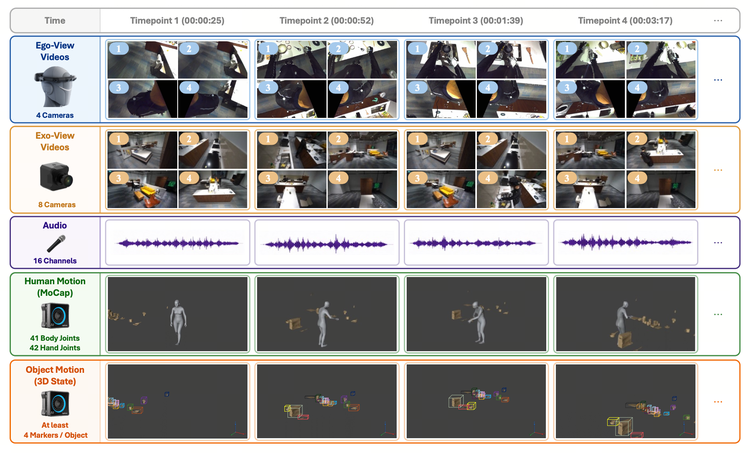Open the Timepoint 1 human motion mocap view
Image resolution: width=750 pixels, height=453 pixels.
point(177,314)
